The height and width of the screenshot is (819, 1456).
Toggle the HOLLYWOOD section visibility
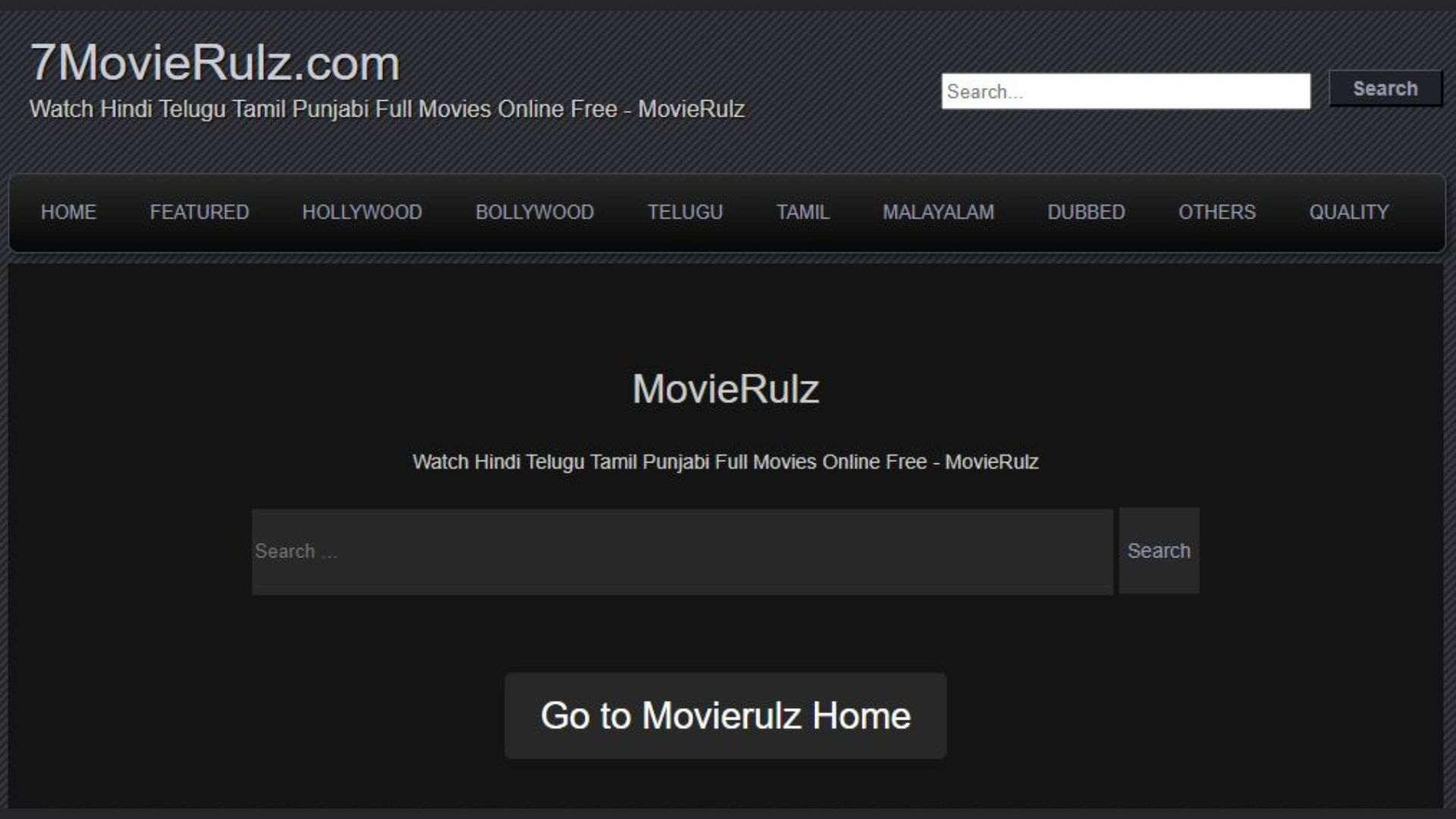pyautogui.click(x=362, y=211)
